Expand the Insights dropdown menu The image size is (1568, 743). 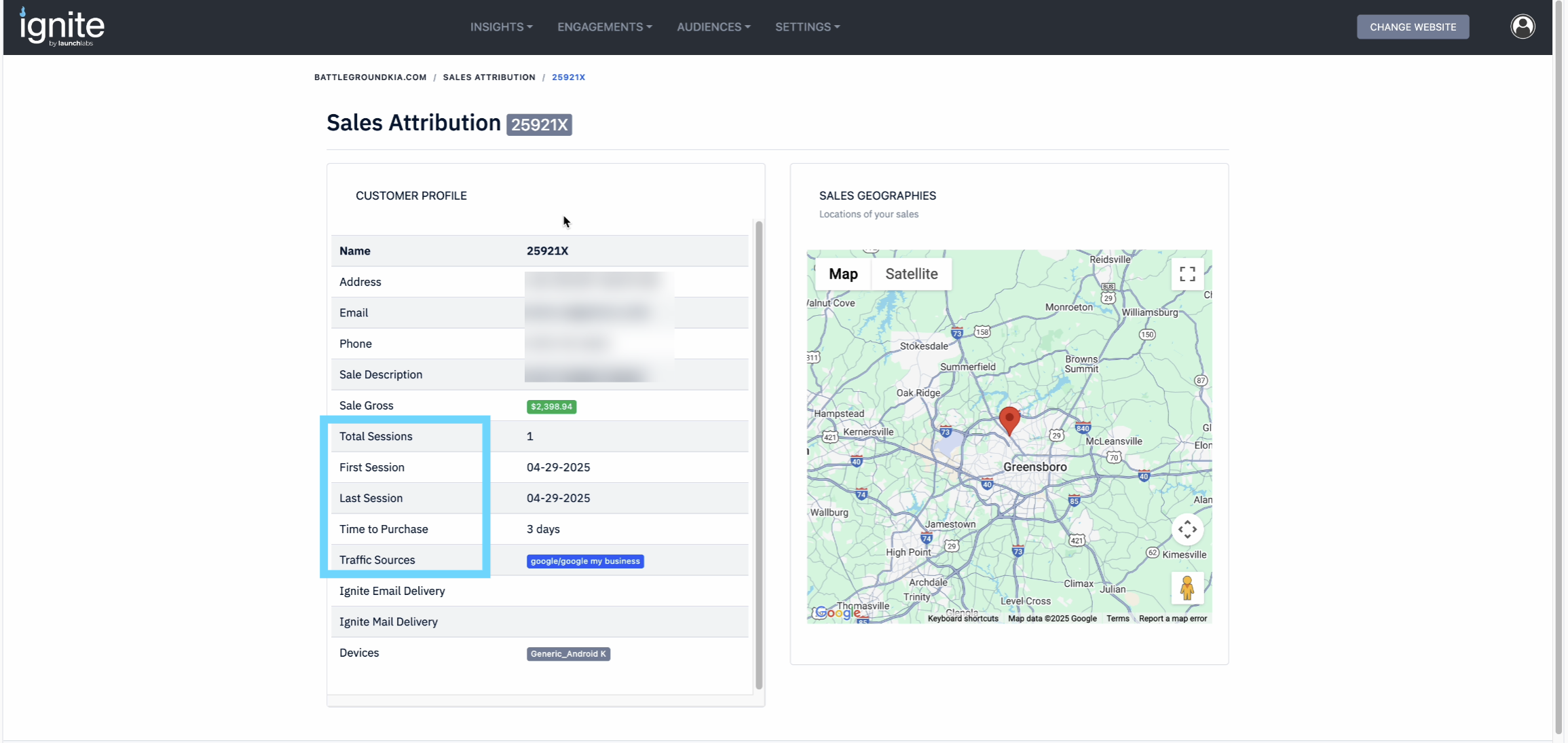tap(501, 26)
